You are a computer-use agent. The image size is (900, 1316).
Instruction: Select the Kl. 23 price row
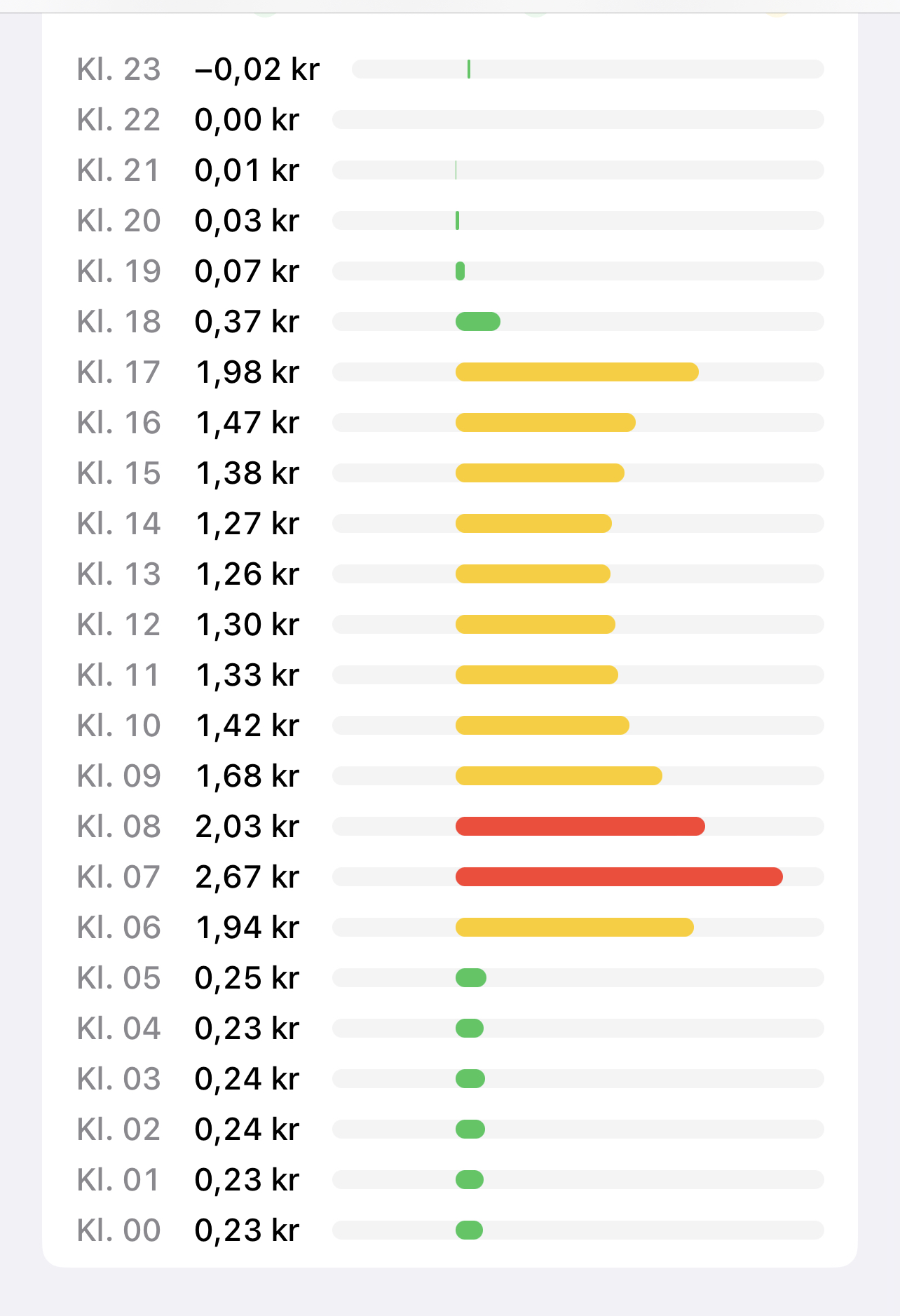coord(450,69)
